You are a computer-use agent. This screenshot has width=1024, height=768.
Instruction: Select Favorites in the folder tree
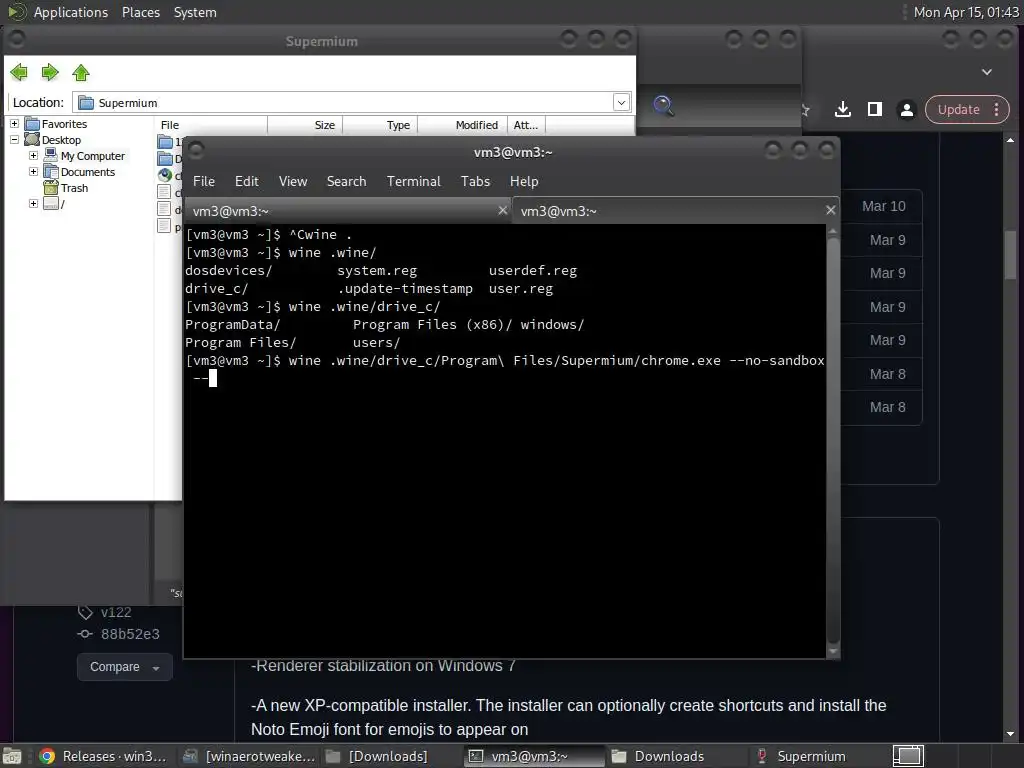click(64, 124)
